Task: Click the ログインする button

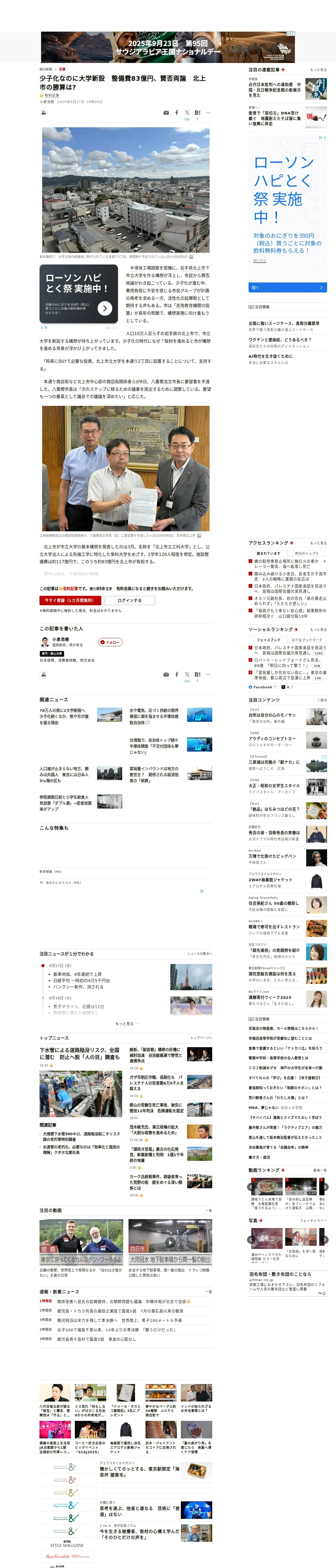Action: [129, 600]
